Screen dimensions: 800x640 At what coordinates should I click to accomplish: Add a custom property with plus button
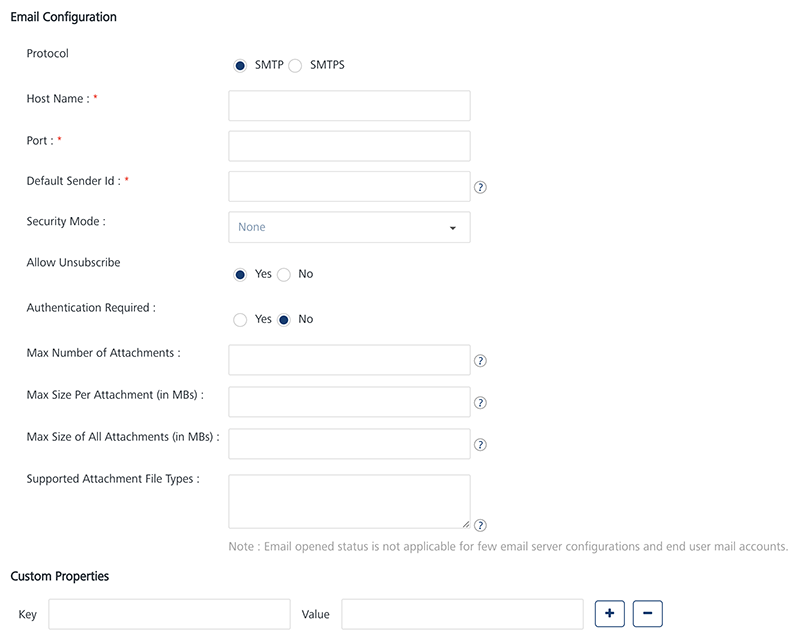[609, 613]
